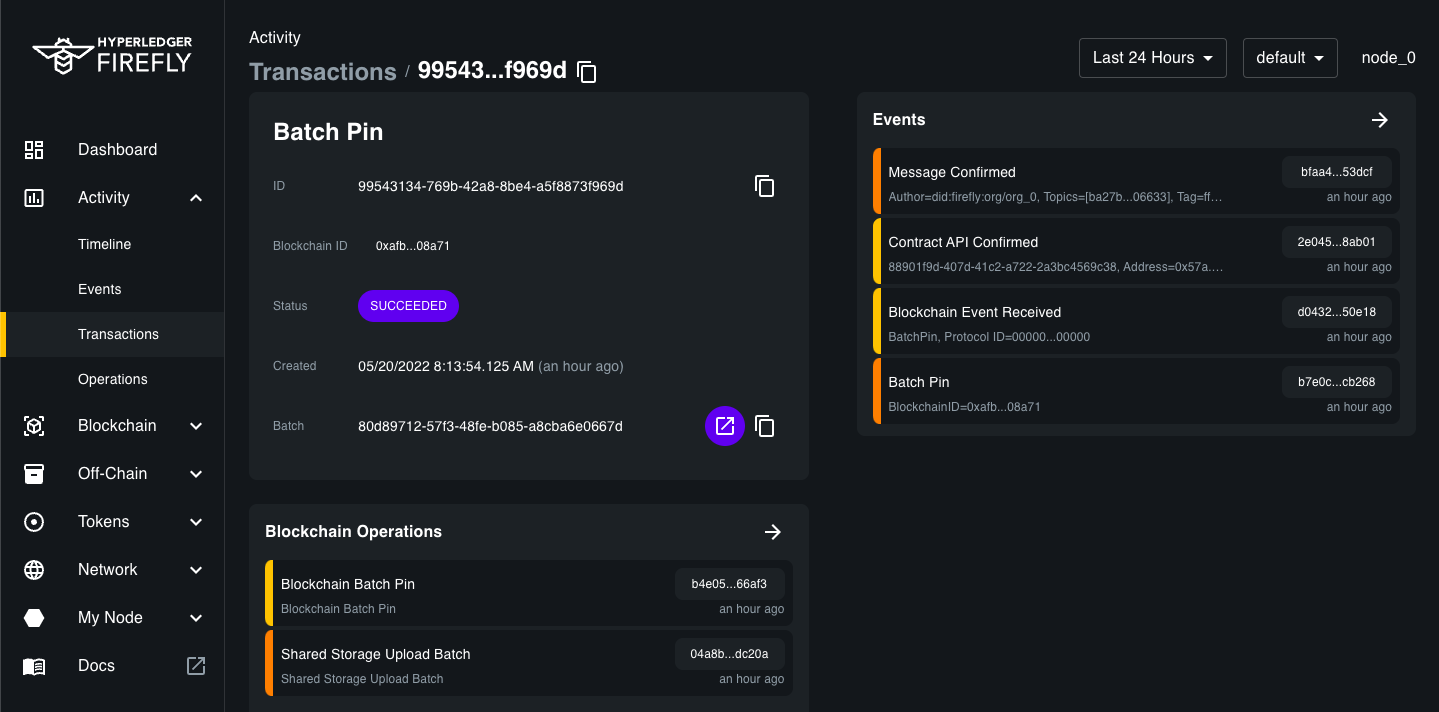Screen dimensions: 1439x712
Task: Expand the Tokens sidebar section
Action: [x=196, y=522]
